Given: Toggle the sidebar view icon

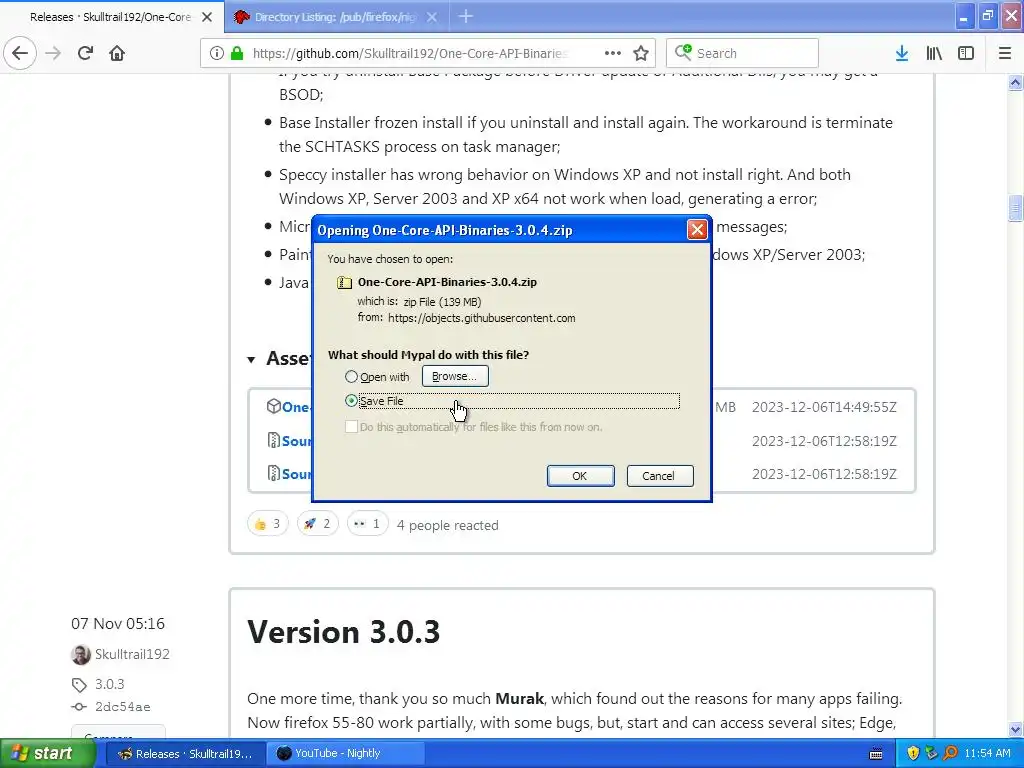Looking at the screenshot, I should pyautogui.click(x=966, y=53).
